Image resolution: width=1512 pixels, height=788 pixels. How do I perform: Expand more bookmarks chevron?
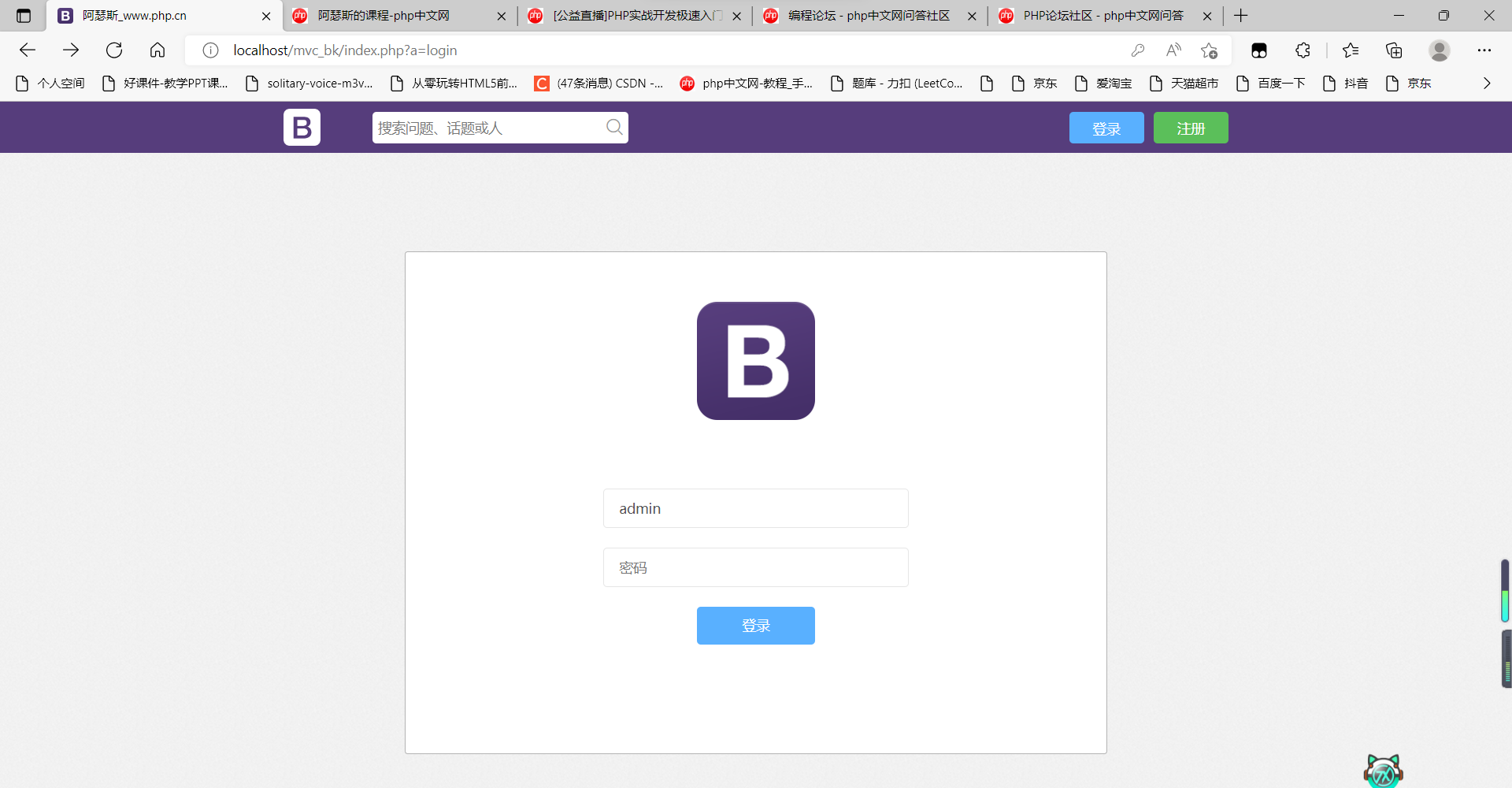[1487, 84]
